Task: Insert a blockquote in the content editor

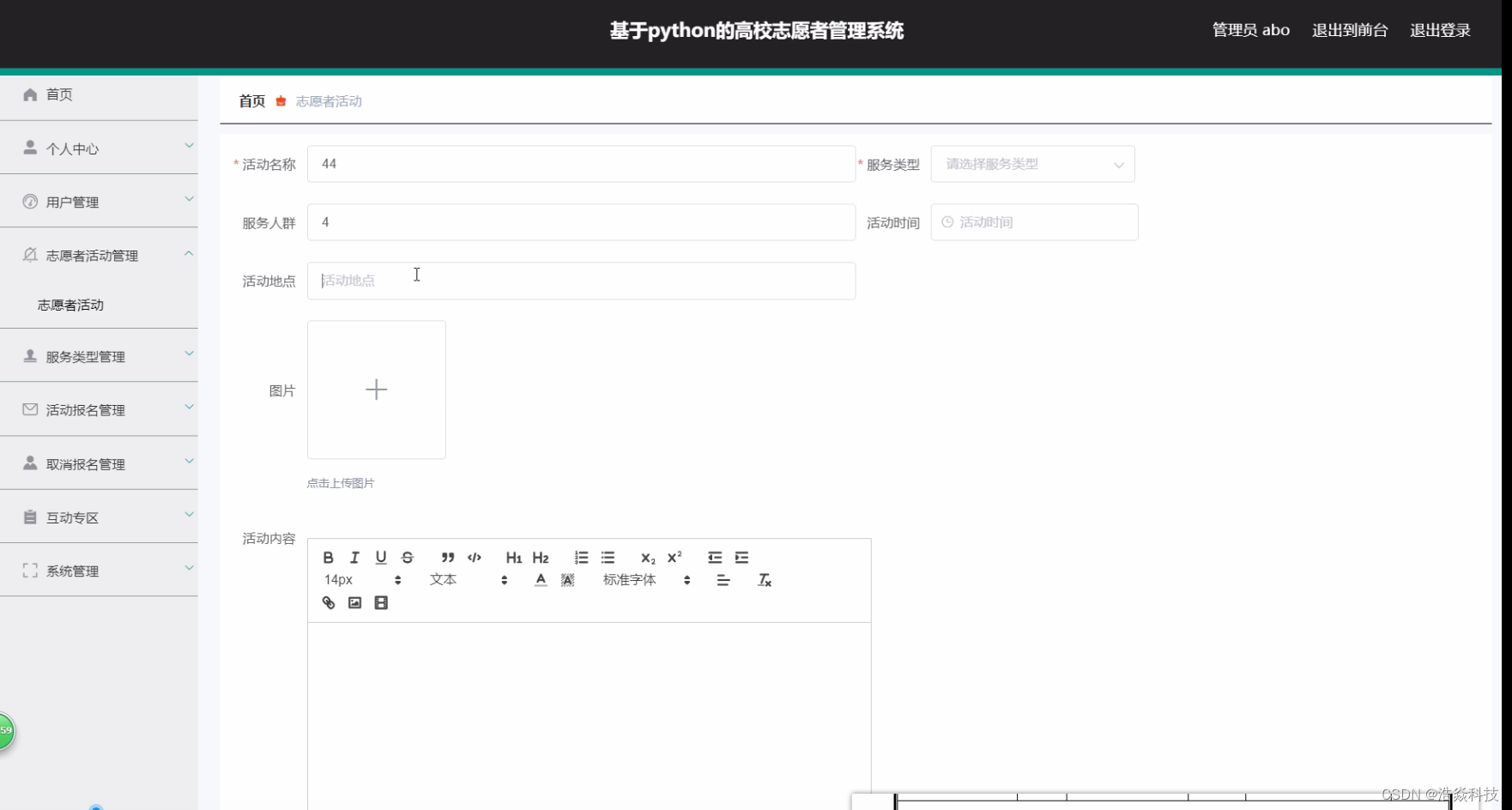Action: tap(448, 558)
